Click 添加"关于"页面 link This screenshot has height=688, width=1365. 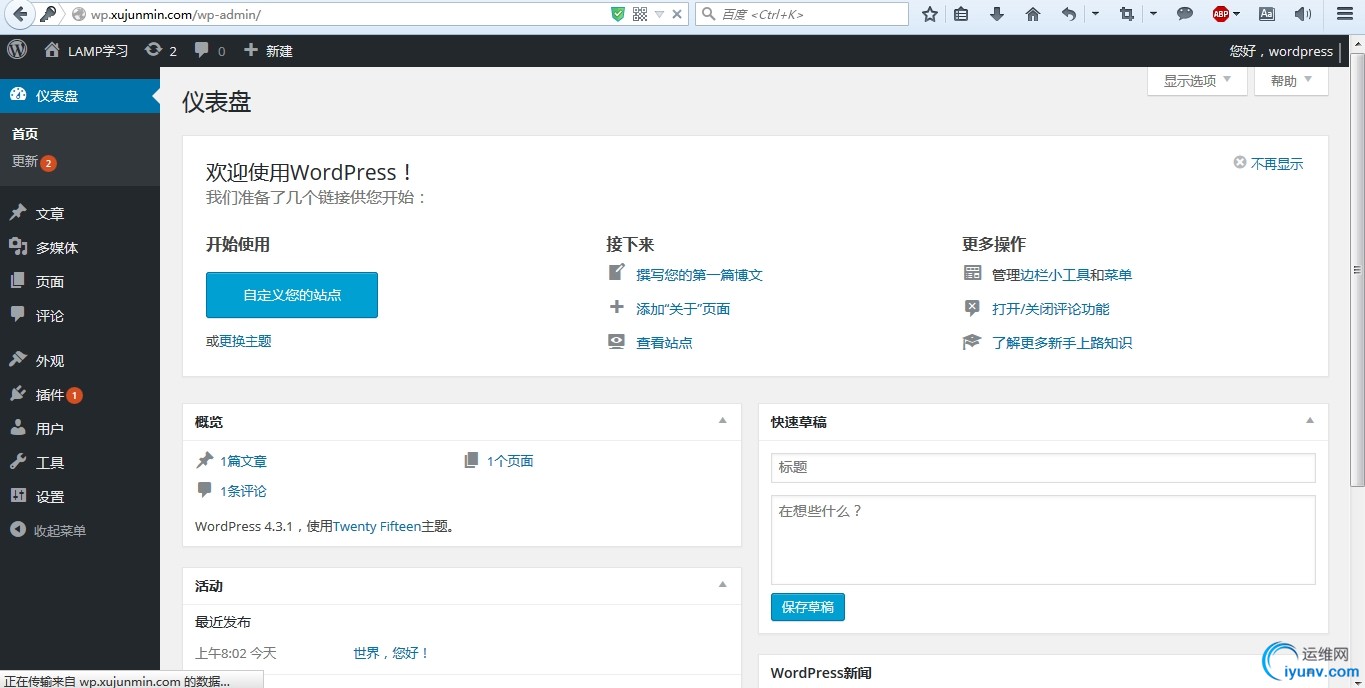point(683,309)
